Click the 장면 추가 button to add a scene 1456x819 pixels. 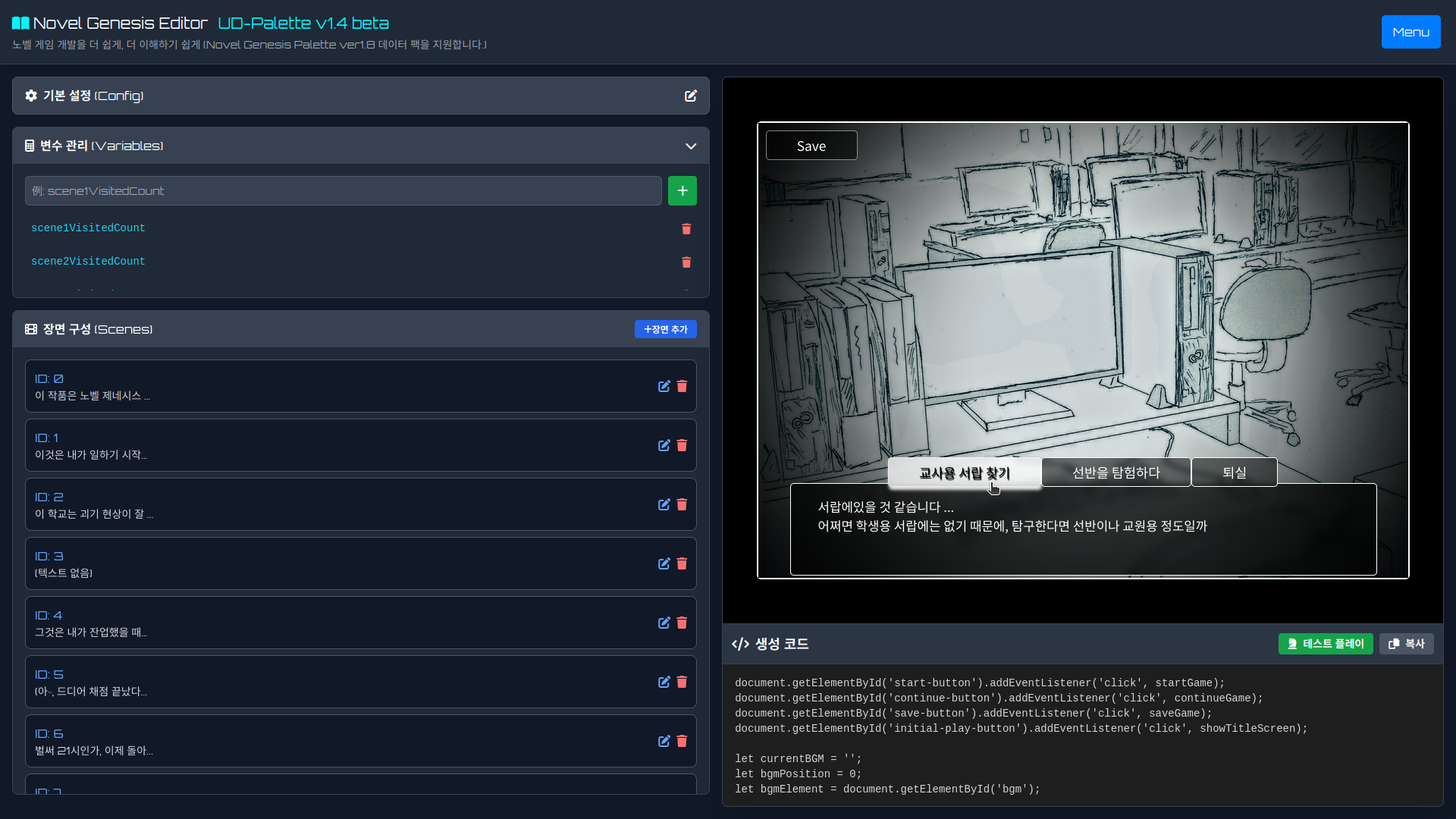coord(665,329)
